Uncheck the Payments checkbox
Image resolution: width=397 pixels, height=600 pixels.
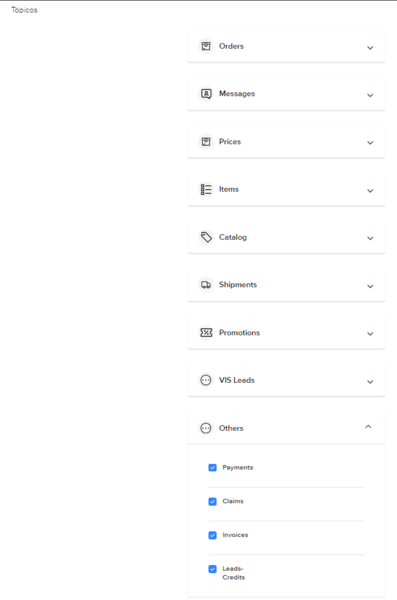[x=212, y=468]
